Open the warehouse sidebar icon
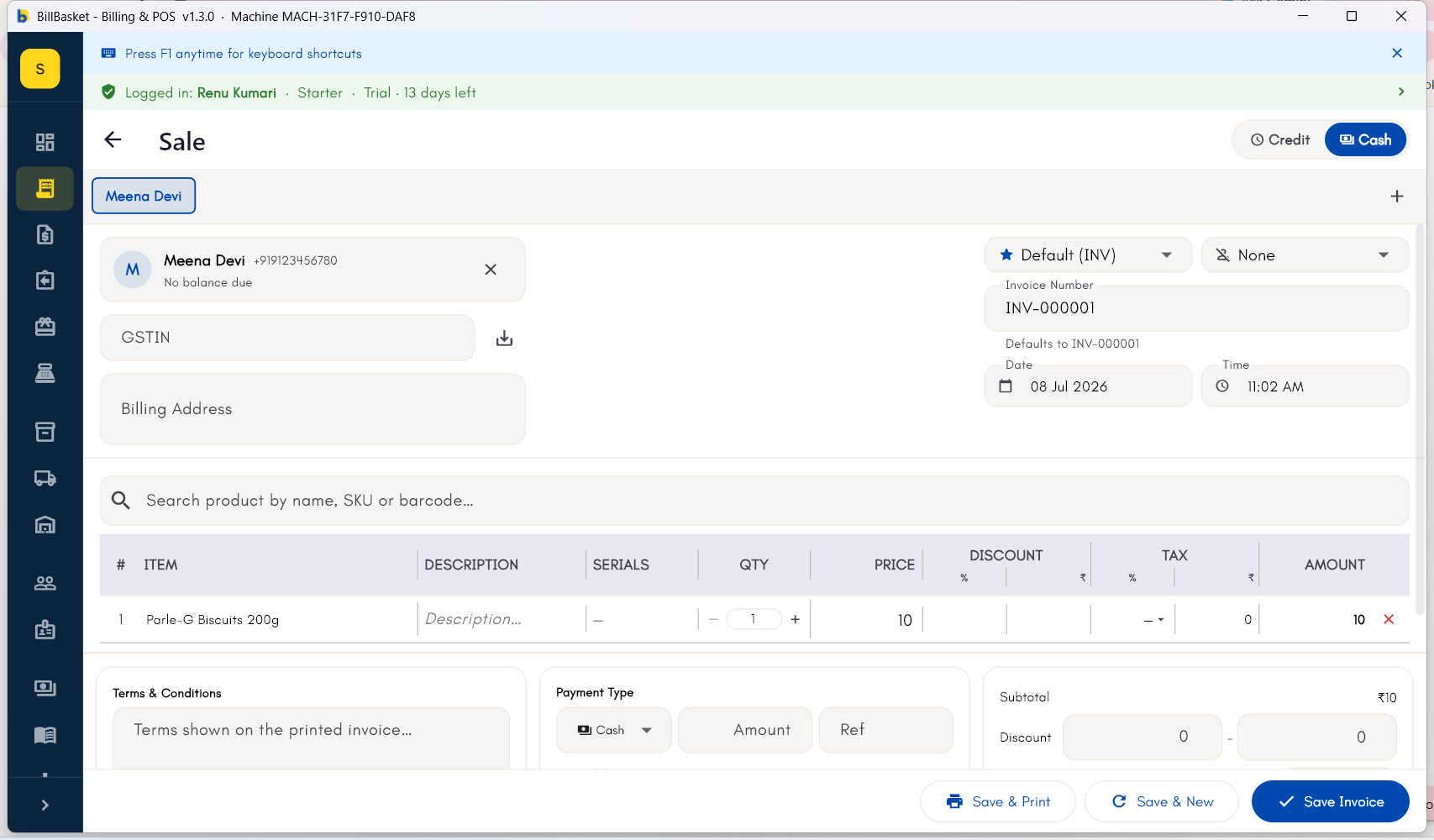 (x=45, y=525)
